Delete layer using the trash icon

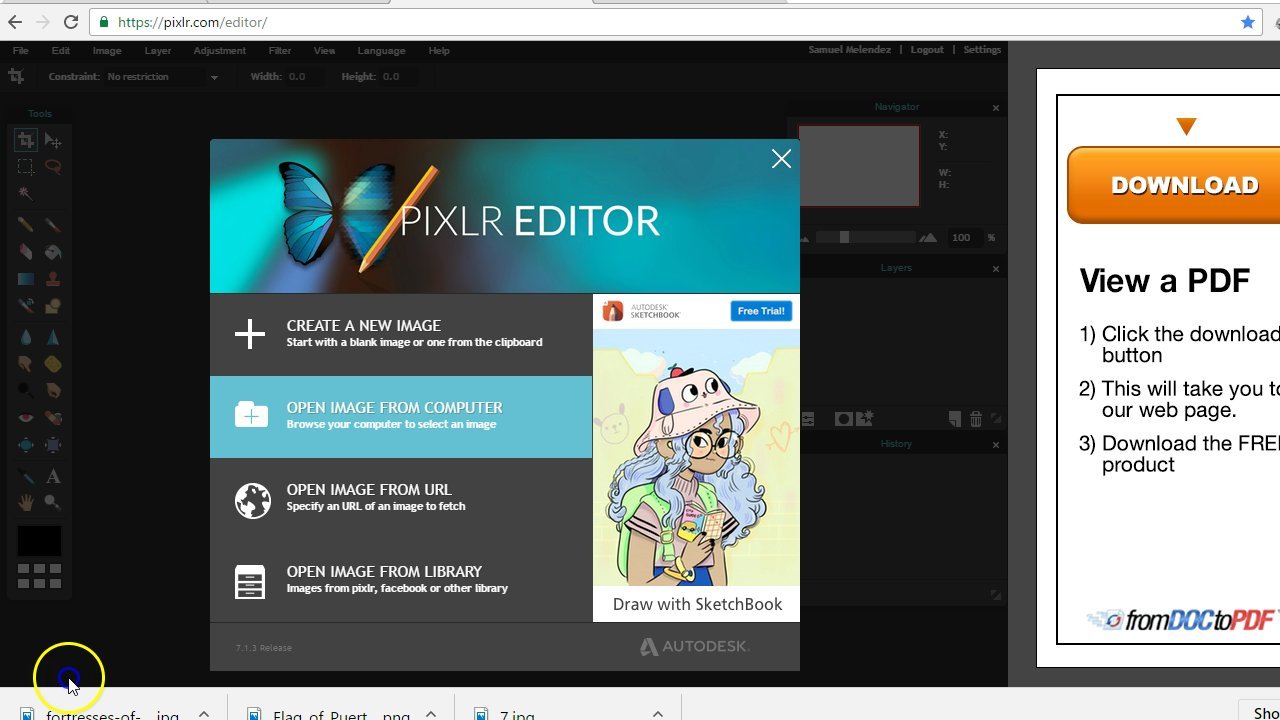975,418
